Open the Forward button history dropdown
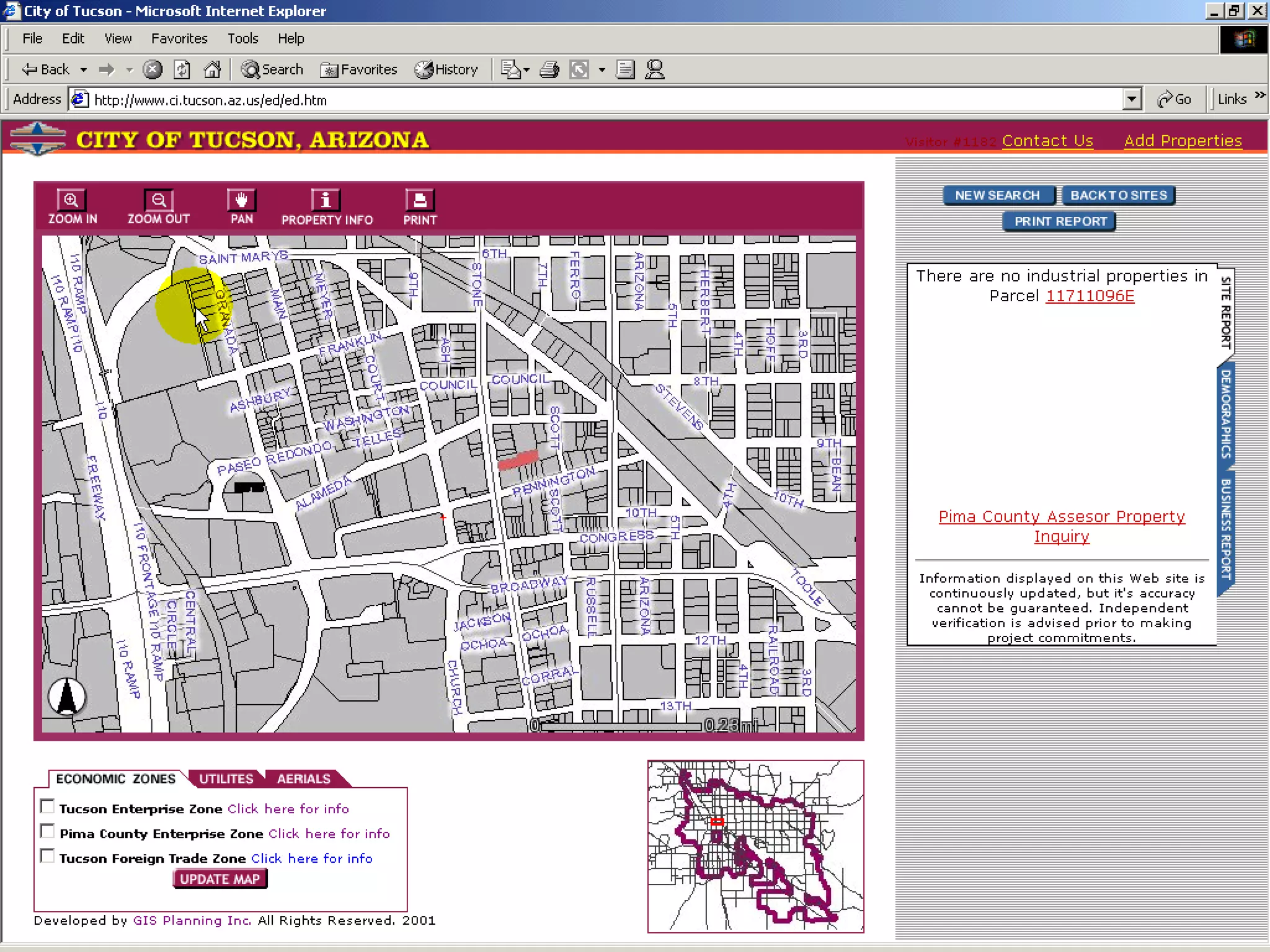This screenshot has width=1270, height=952. point(130,70)
